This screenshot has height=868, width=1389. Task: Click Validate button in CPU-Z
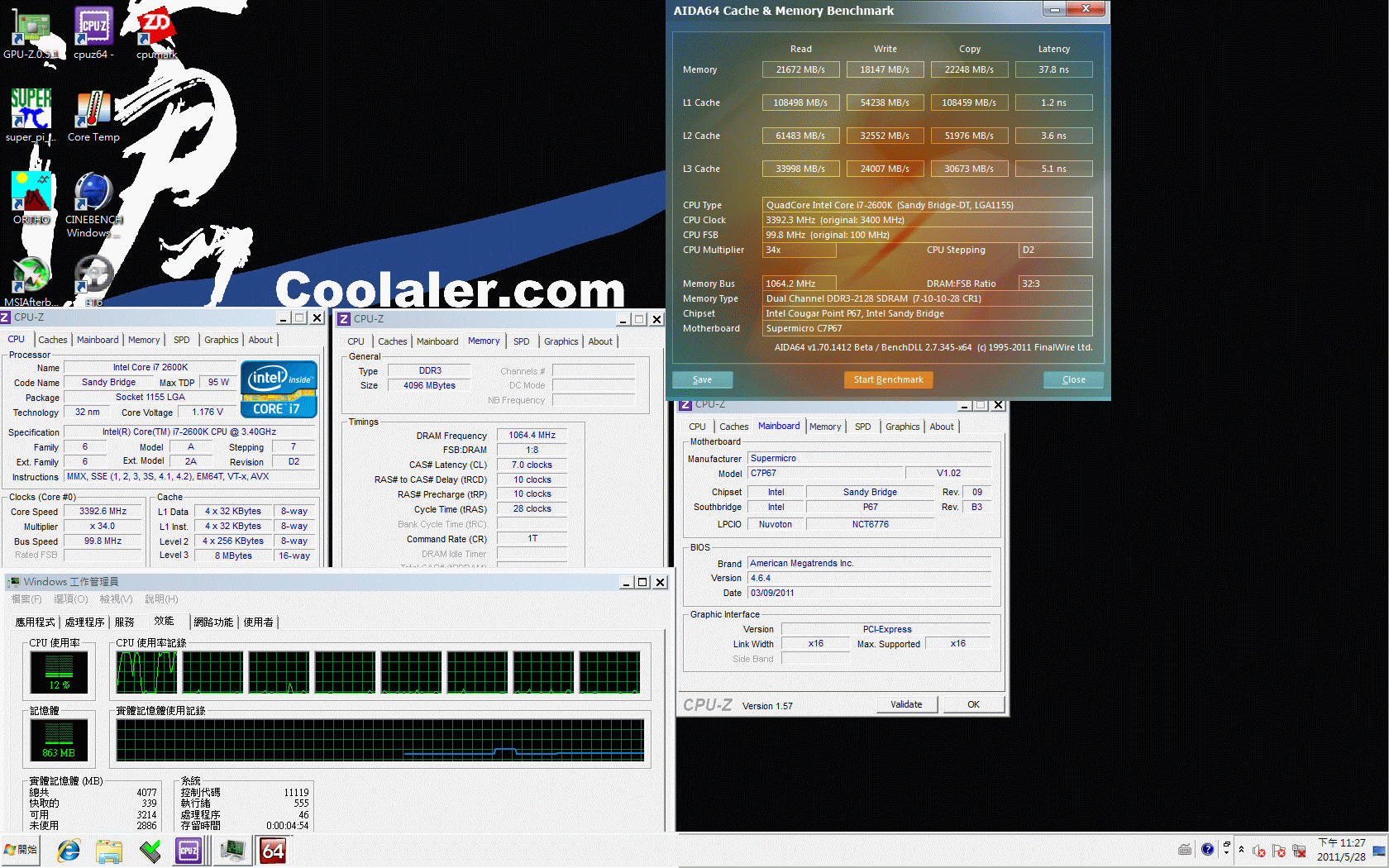click(x=906, y=704)
